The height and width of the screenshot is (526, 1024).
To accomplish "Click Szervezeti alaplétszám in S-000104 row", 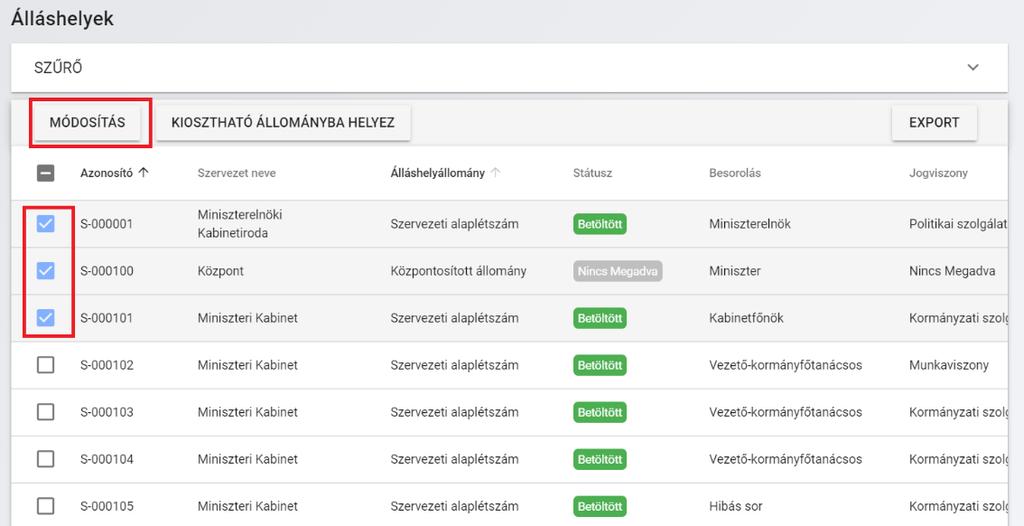I will point(455,459).
